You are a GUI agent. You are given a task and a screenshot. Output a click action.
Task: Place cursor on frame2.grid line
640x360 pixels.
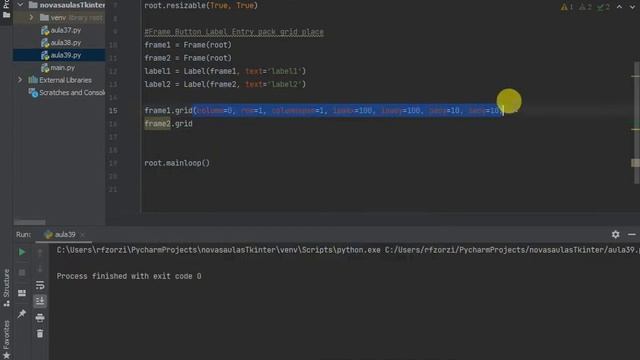[169, 124]
